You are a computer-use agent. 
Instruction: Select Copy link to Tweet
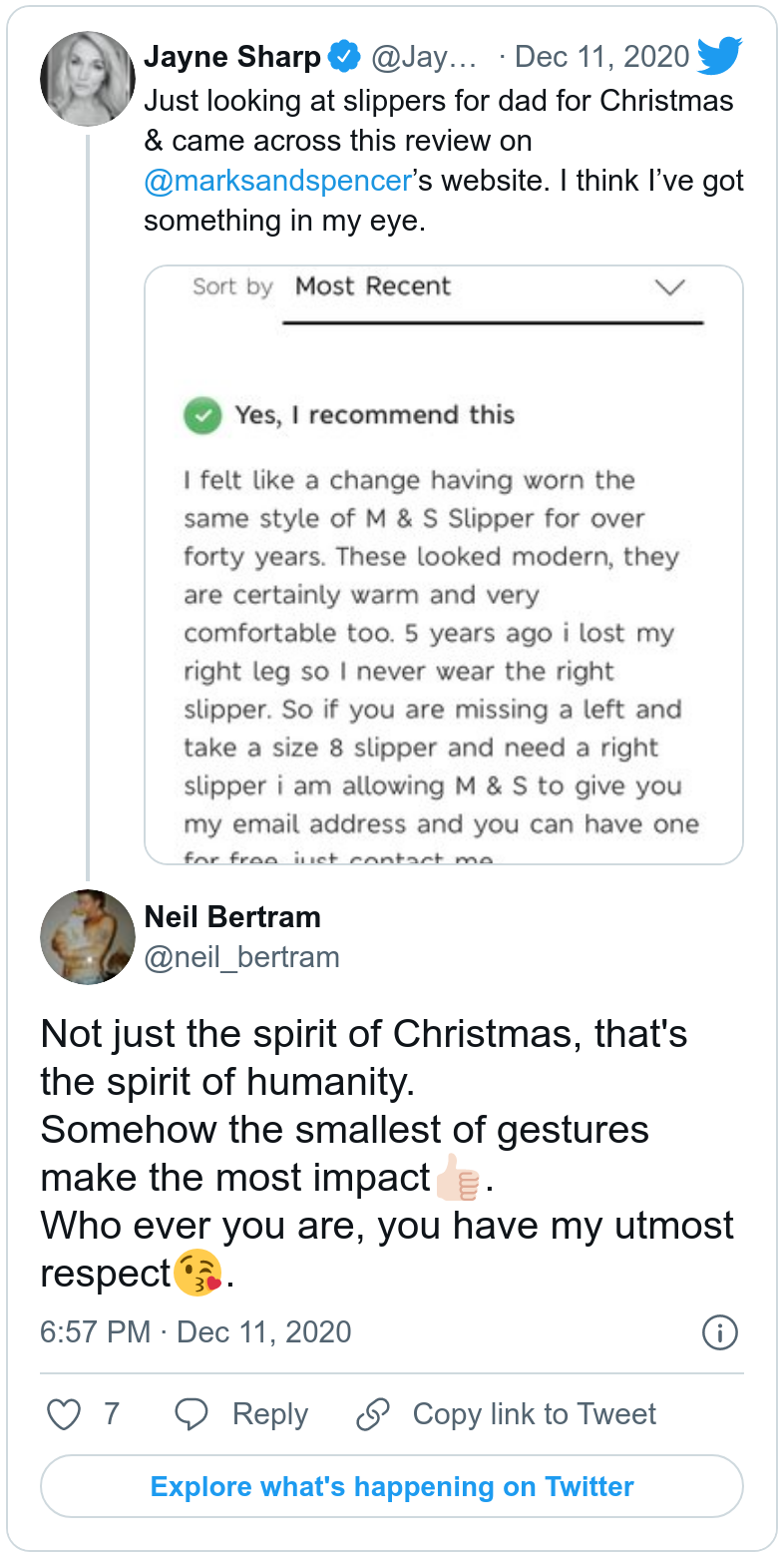tap(535, 1413)
